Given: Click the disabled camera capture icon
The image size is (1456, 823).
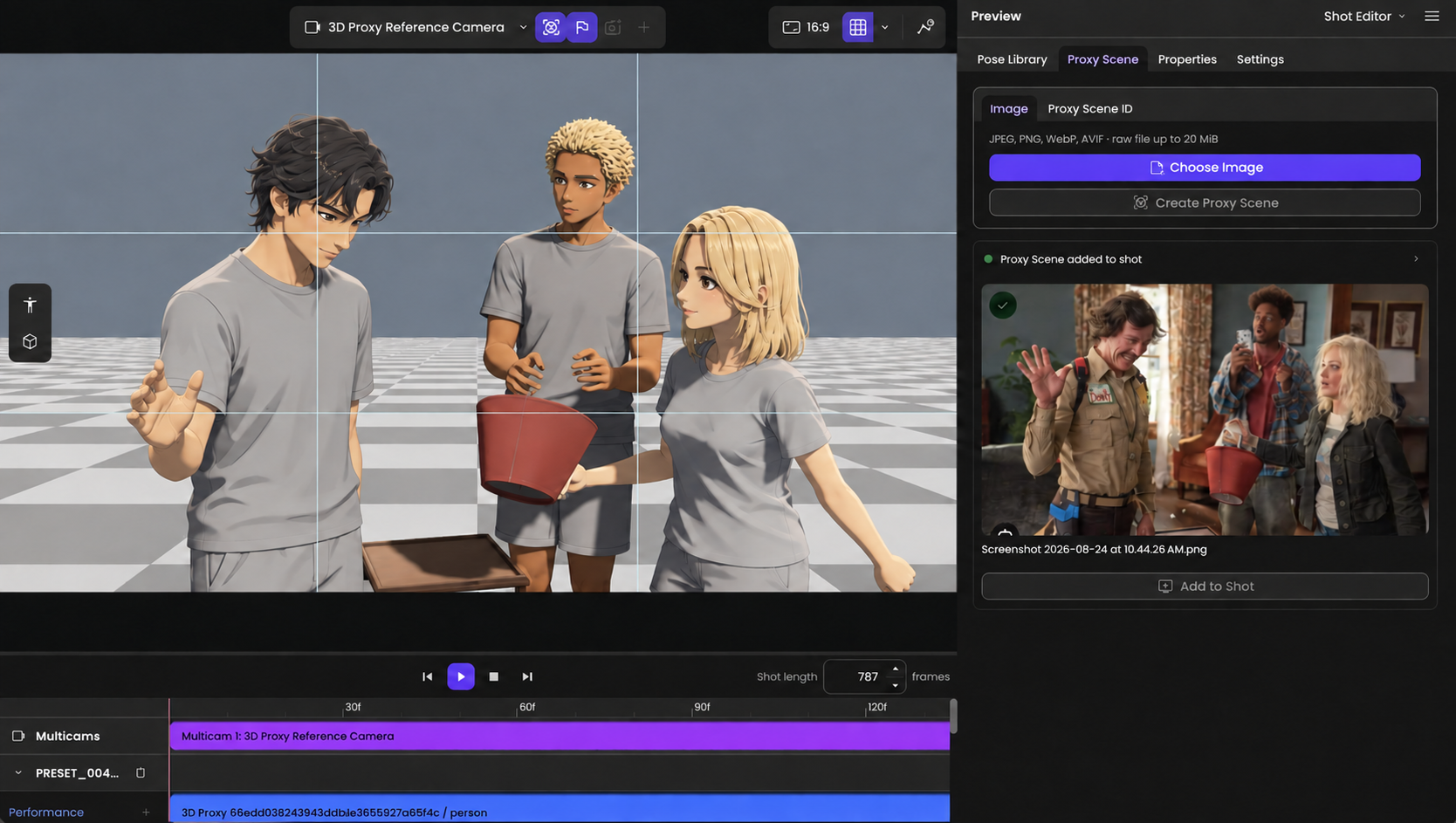Looking at the screenshot, I should coord(613,27).
